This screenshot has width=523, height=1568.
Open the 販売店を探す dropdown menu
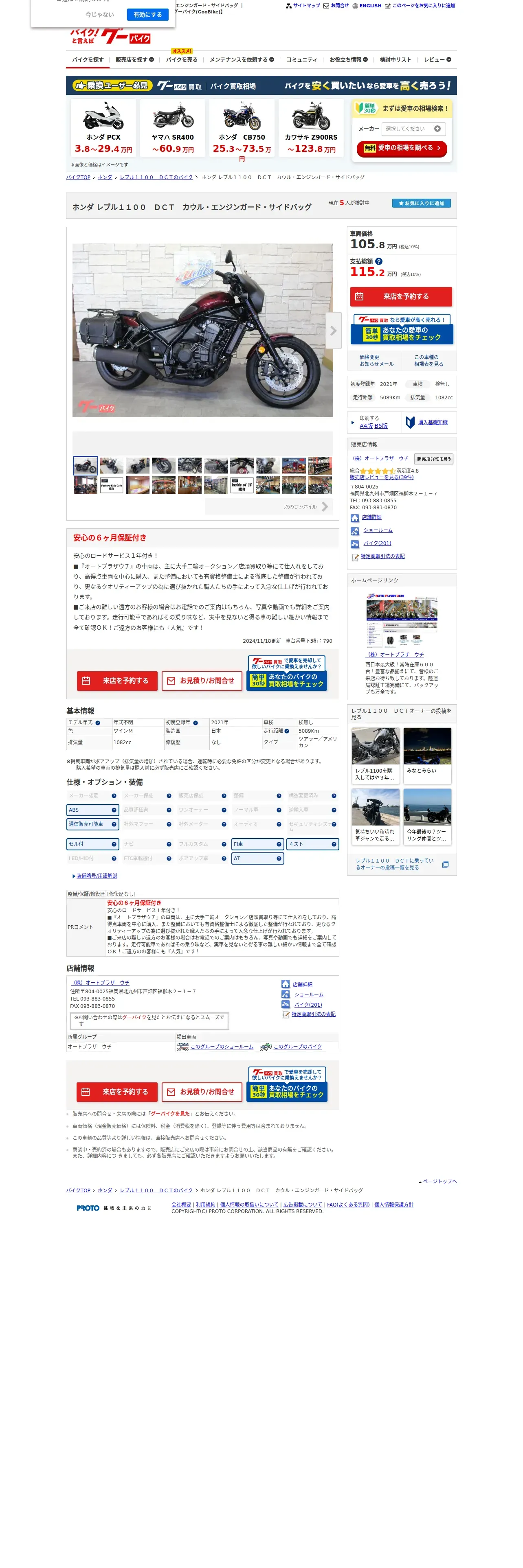pyautogui.click(x=134, y=60)
